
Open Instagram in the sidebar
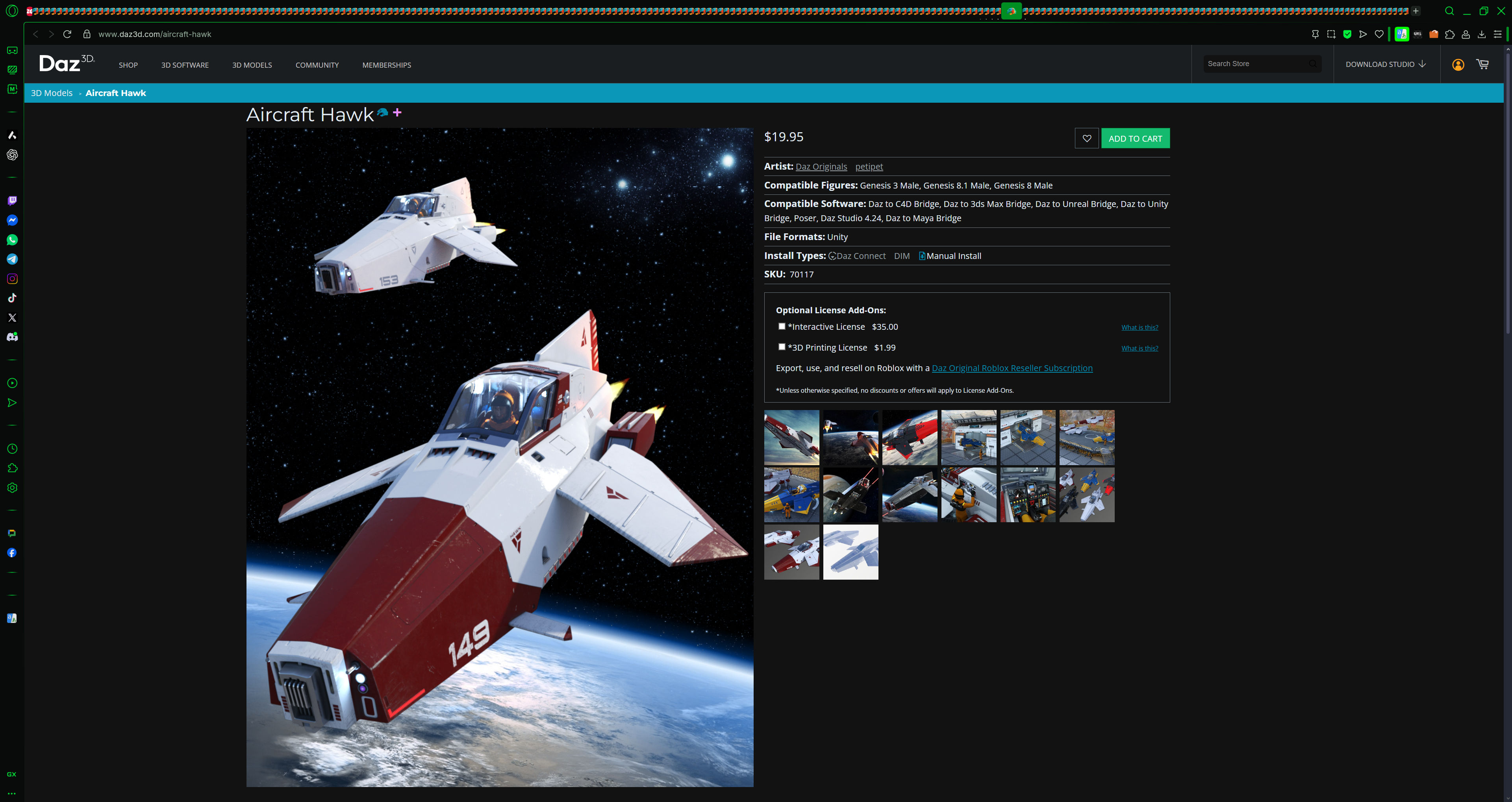(x=12, y=279)
